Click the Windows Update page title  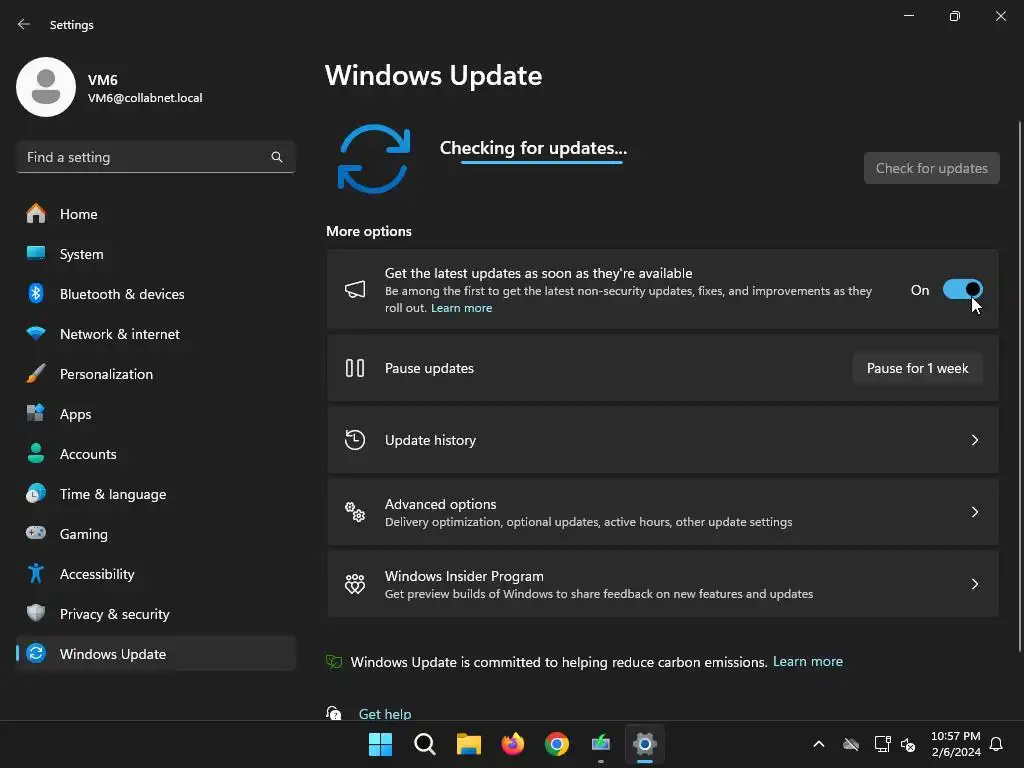pos(434,76)
